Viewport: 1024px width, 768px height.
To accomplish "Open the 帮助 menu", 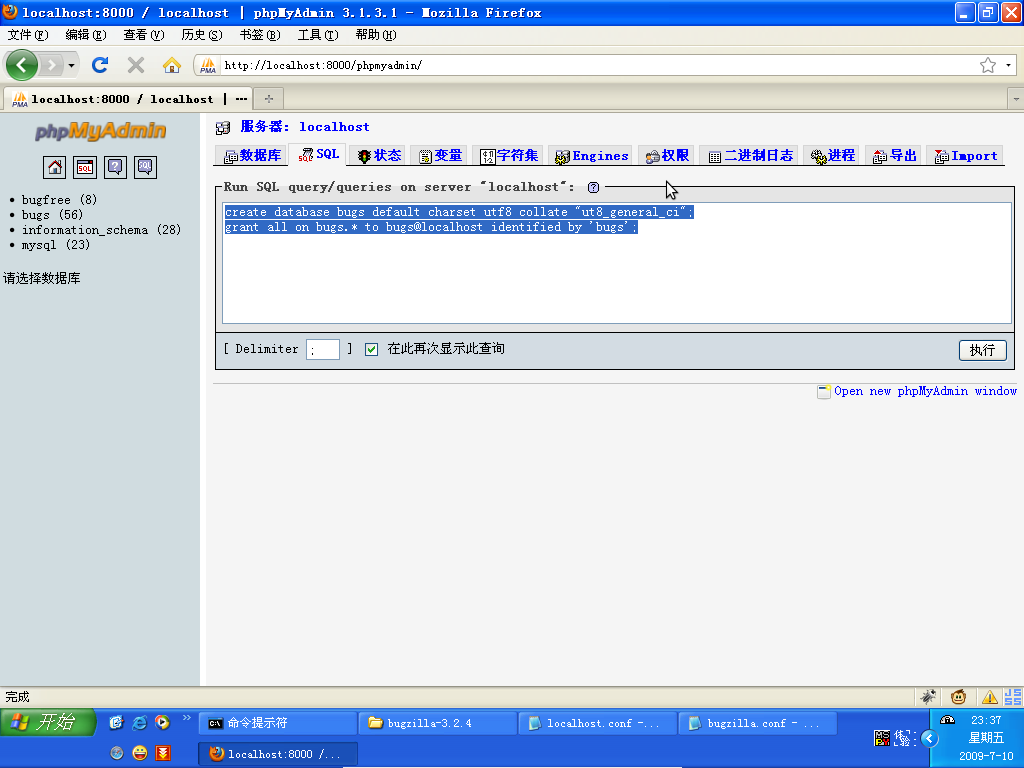I will (376, 35).
